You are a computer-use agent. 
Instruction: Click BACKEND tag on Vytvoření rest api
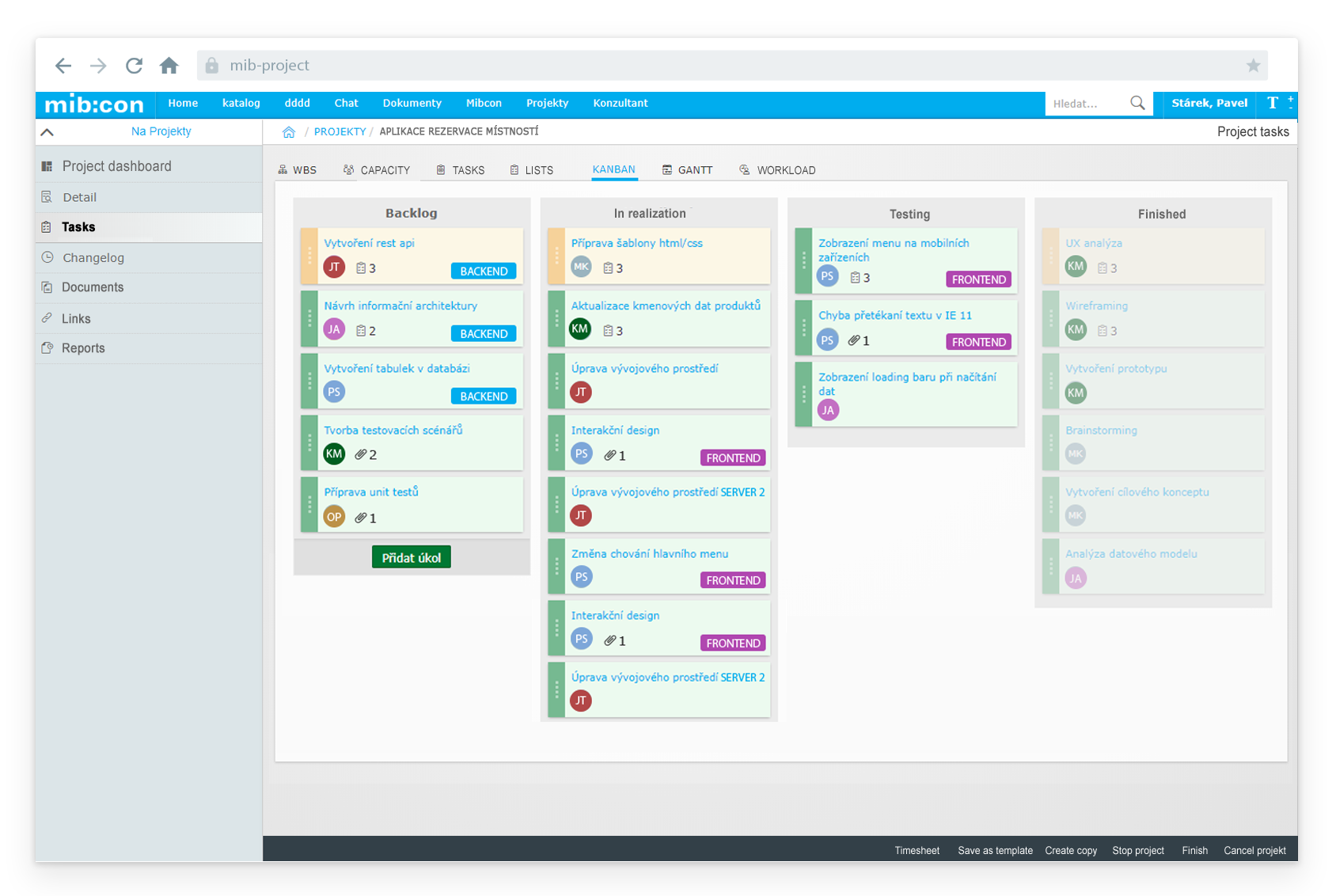484,271
